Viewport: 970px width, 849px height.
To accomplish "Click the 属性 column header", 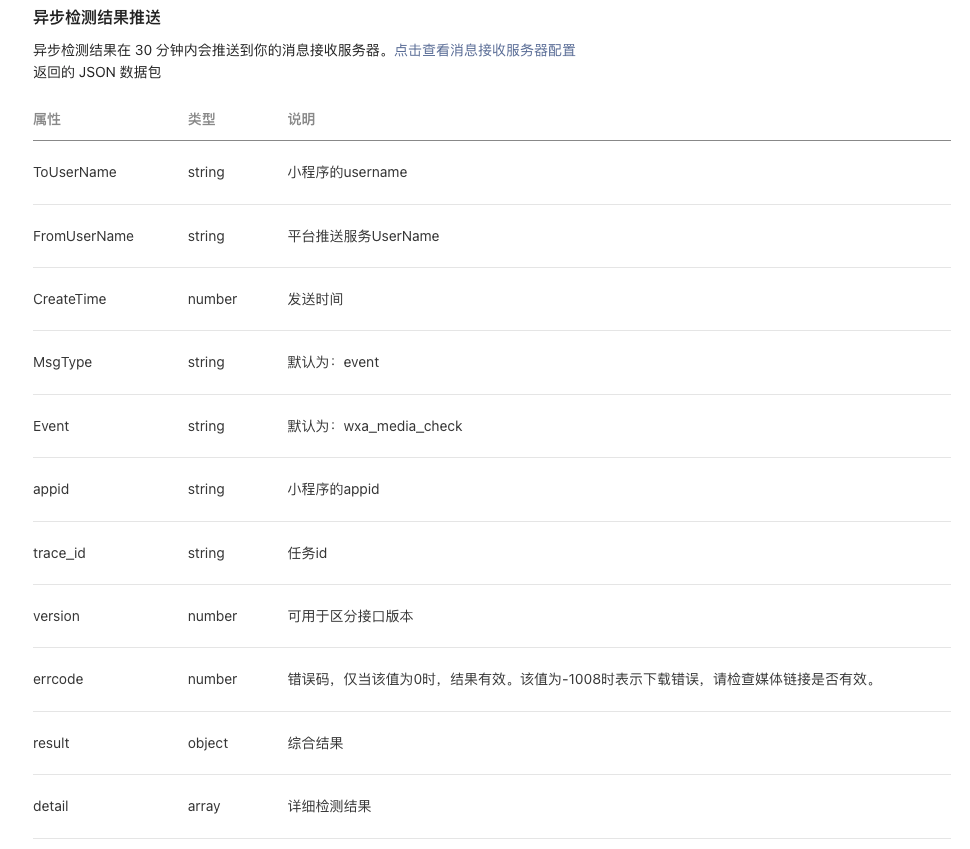I will tap(47, 119).
